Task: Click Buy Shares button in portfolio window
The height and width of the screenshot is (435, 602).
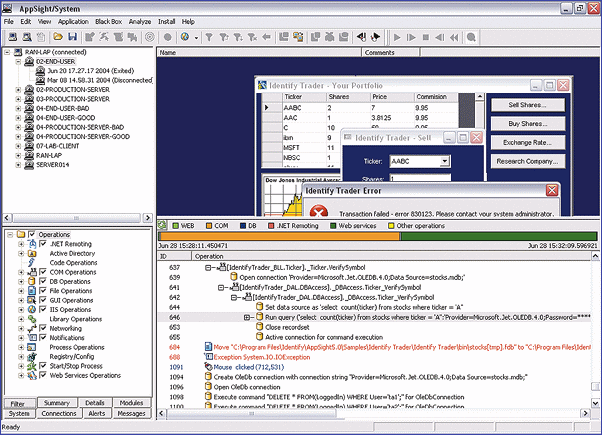Action: click(528, 124)
